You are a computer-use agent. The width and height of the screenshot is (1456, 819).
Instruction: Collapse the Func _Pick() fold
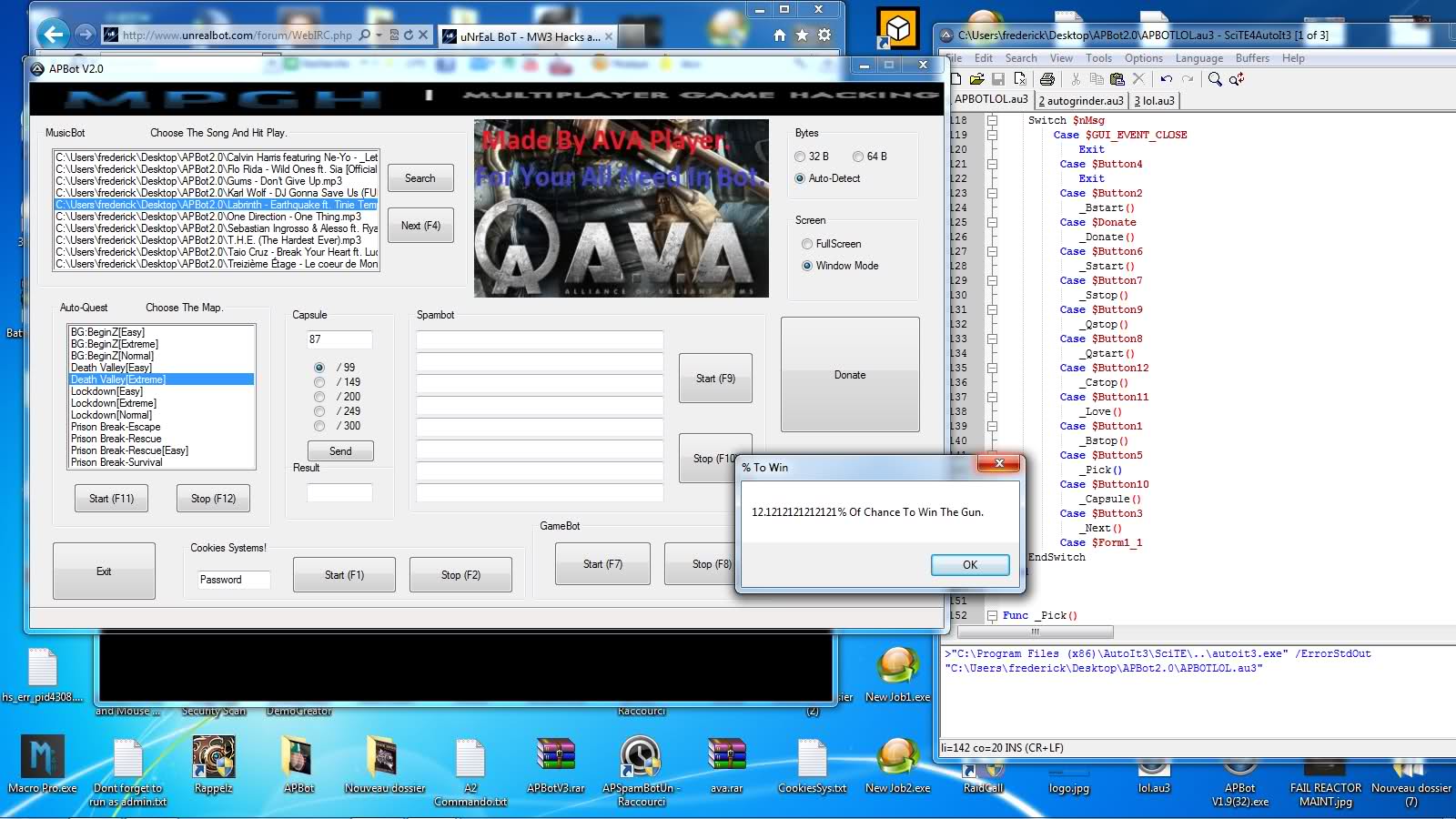pyautogui.click(x=992, y=615)
